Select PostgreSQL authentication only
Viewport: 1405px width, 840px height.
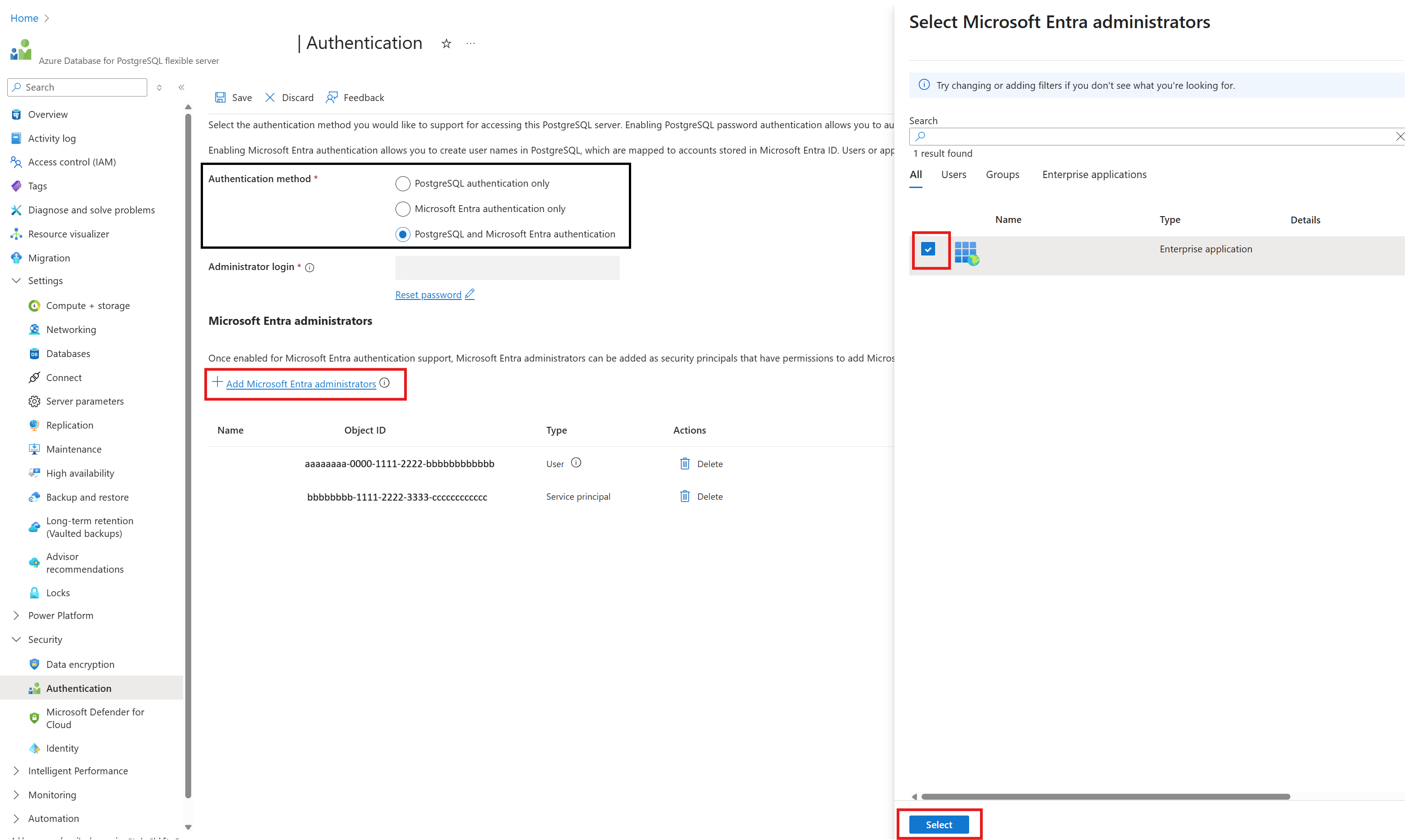click(402, 183)
